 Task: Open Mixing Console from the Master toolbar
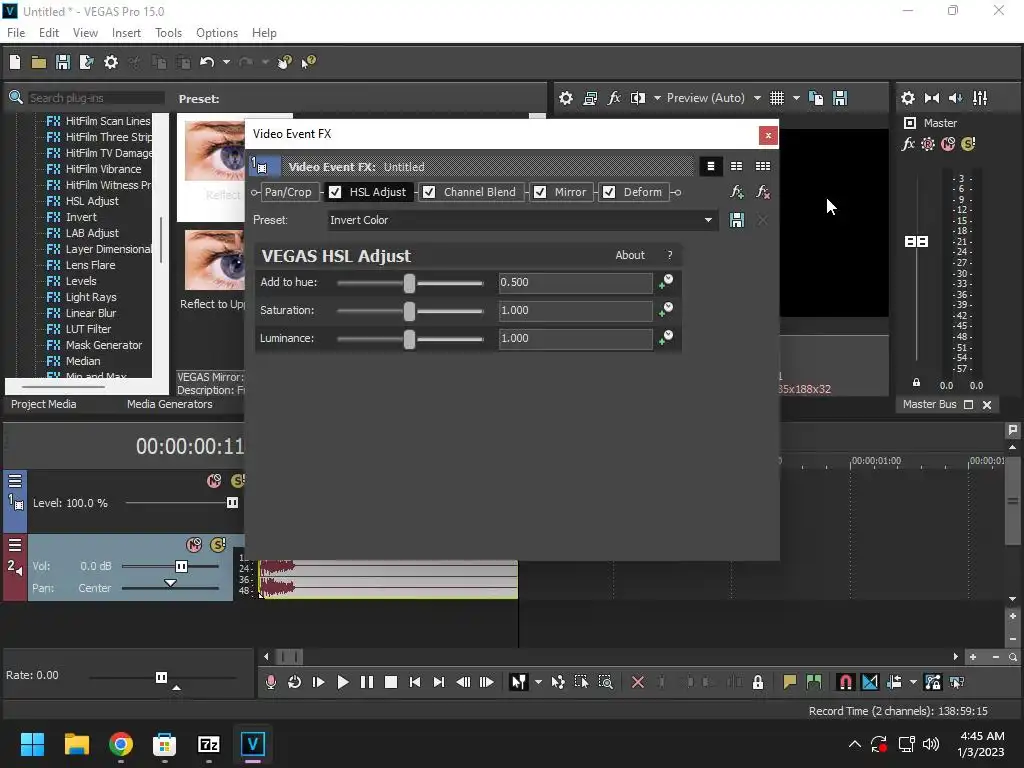coord(980,98)
